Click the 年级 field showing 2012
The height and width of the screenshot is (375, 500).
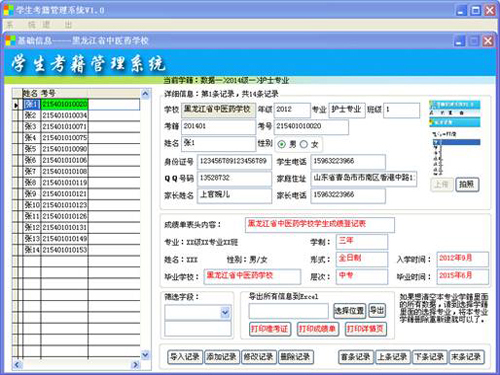(x=292, y=110)
